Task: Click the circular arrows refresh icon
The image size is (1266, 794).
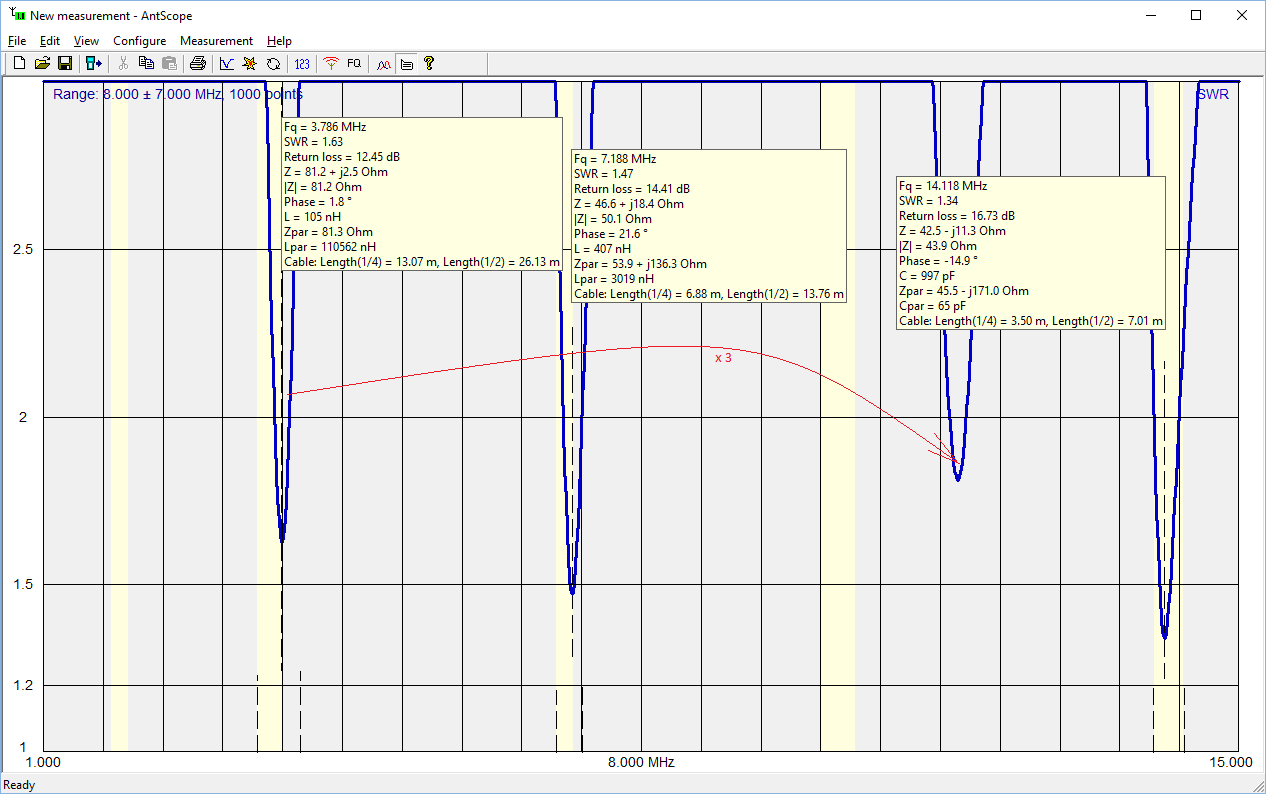Action: tap(272, 64)
